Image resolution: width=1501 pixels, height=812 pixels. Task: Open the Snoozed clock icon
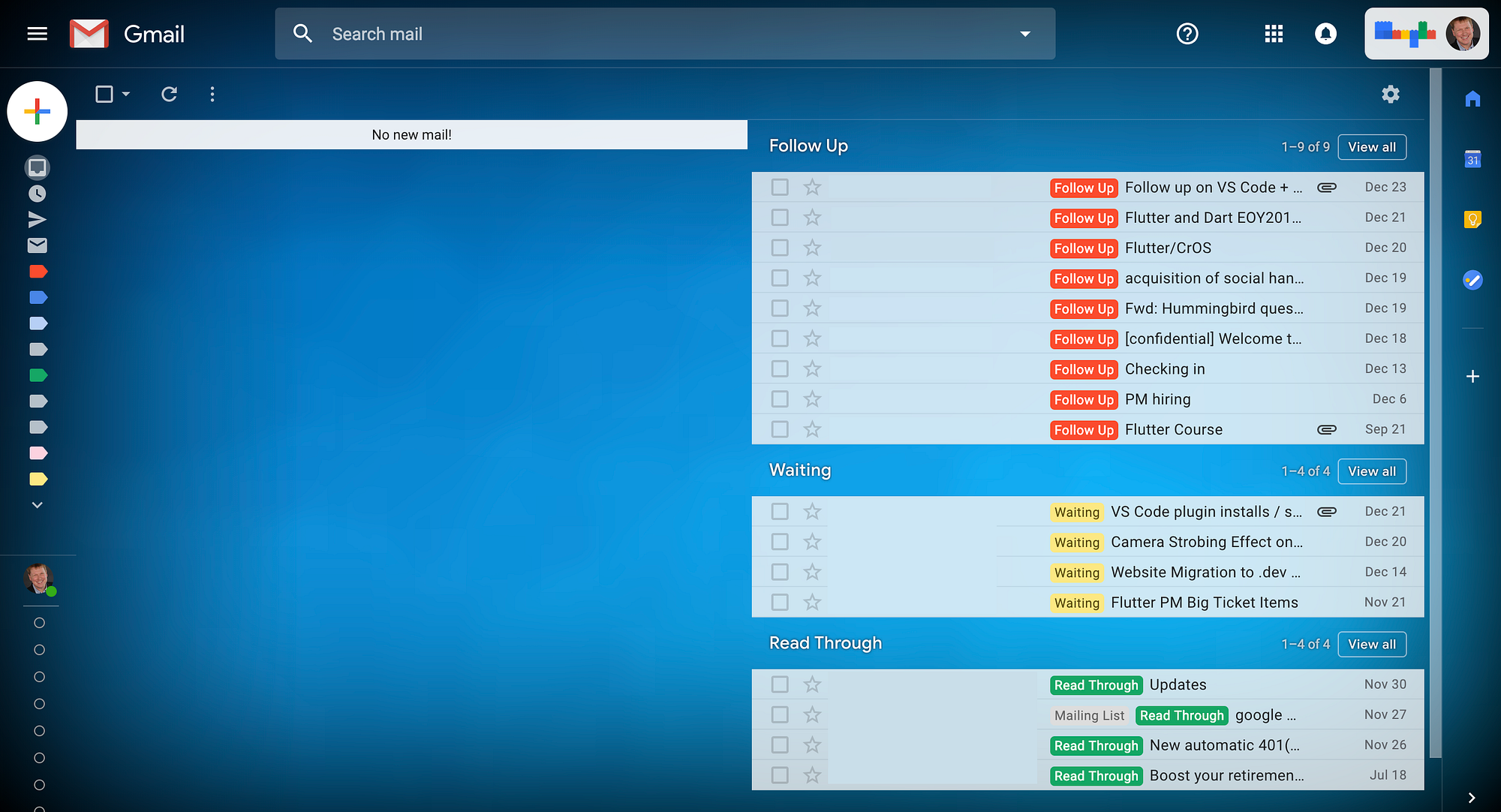point(37,194)
